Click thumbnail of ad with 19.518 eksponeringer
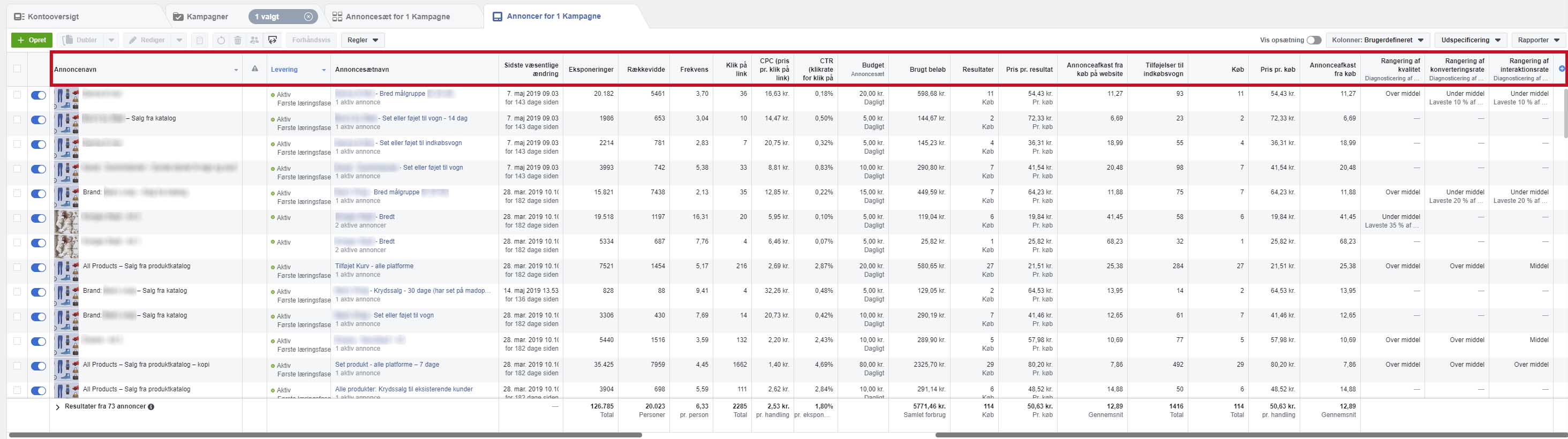 coord(66,222)
